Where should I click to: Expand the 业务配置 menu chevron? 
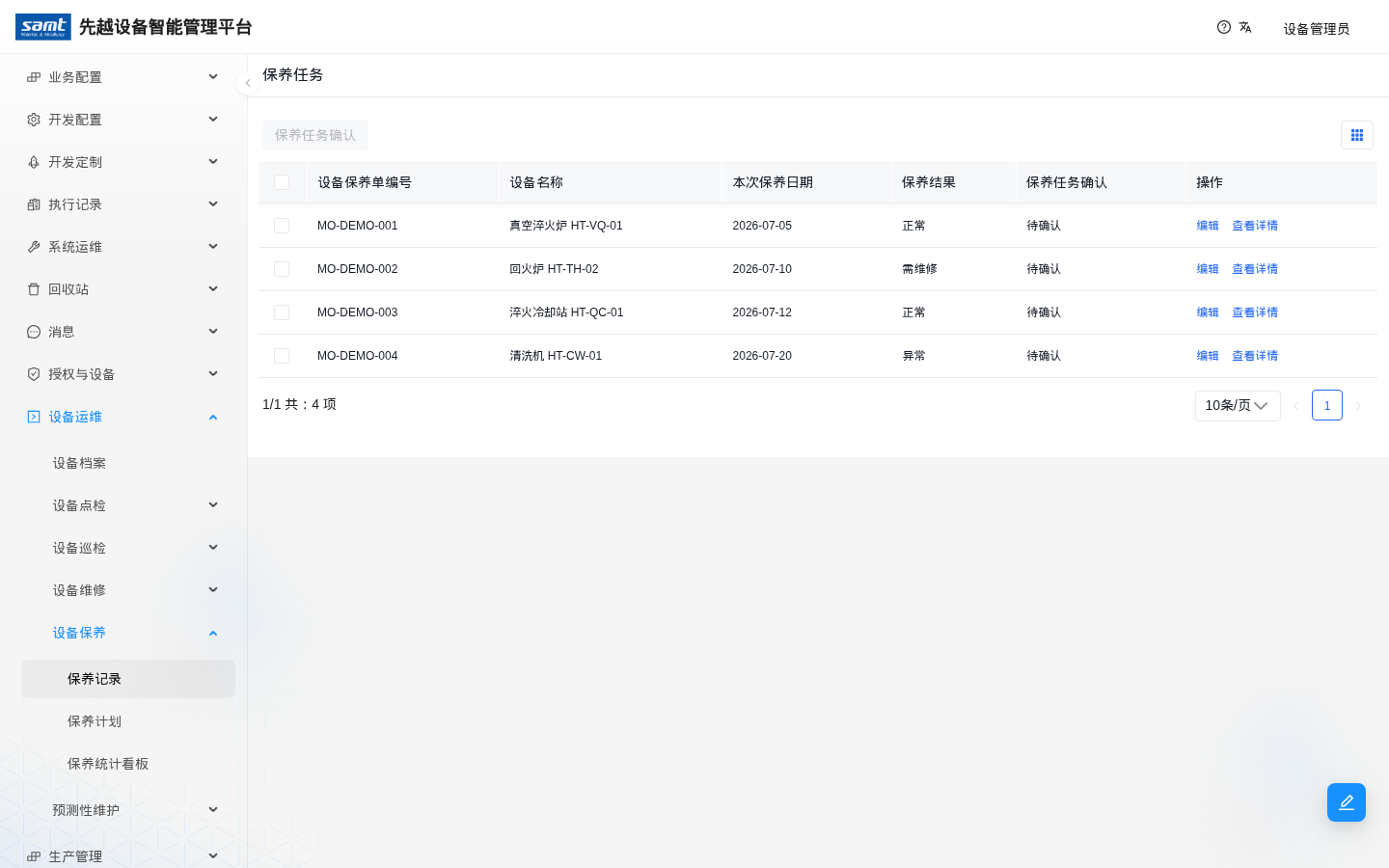[x=213, y=77]
